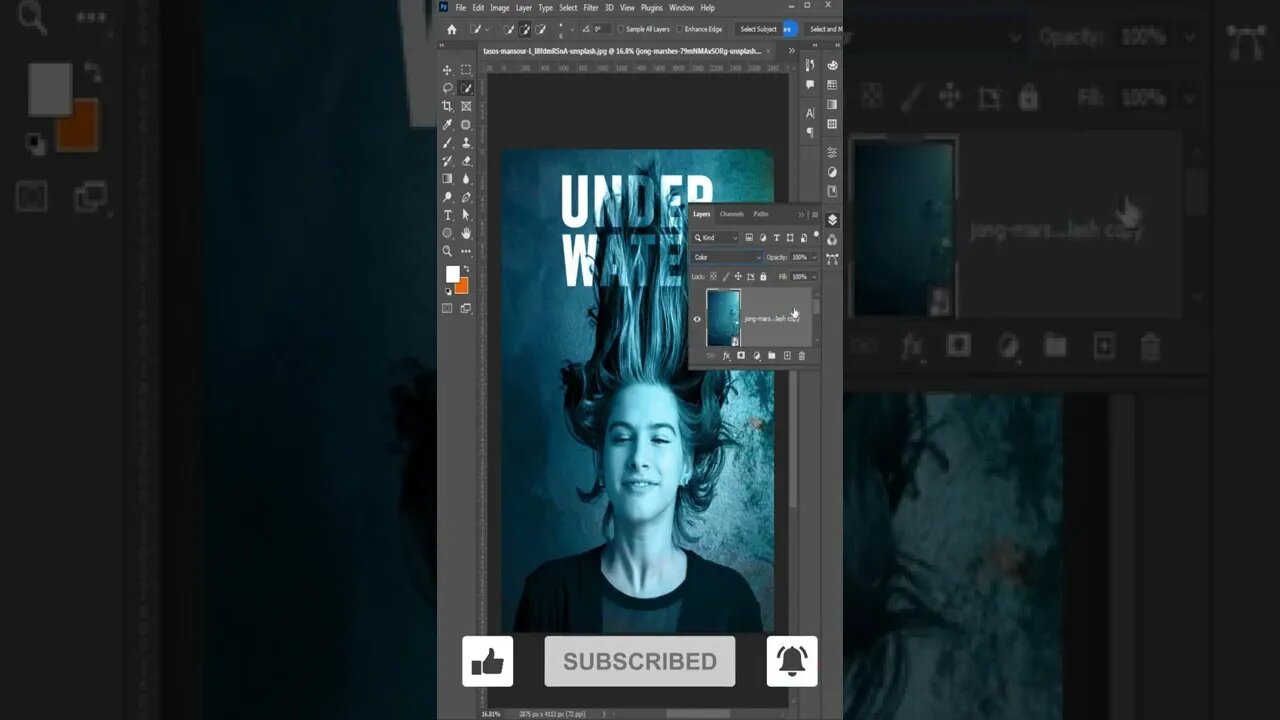Image resolution: width=1280 pixels, height=720 pixels.
Task: Choose New Selection mode in options bar
Action: pyautogui.click(x=508, y=29)
